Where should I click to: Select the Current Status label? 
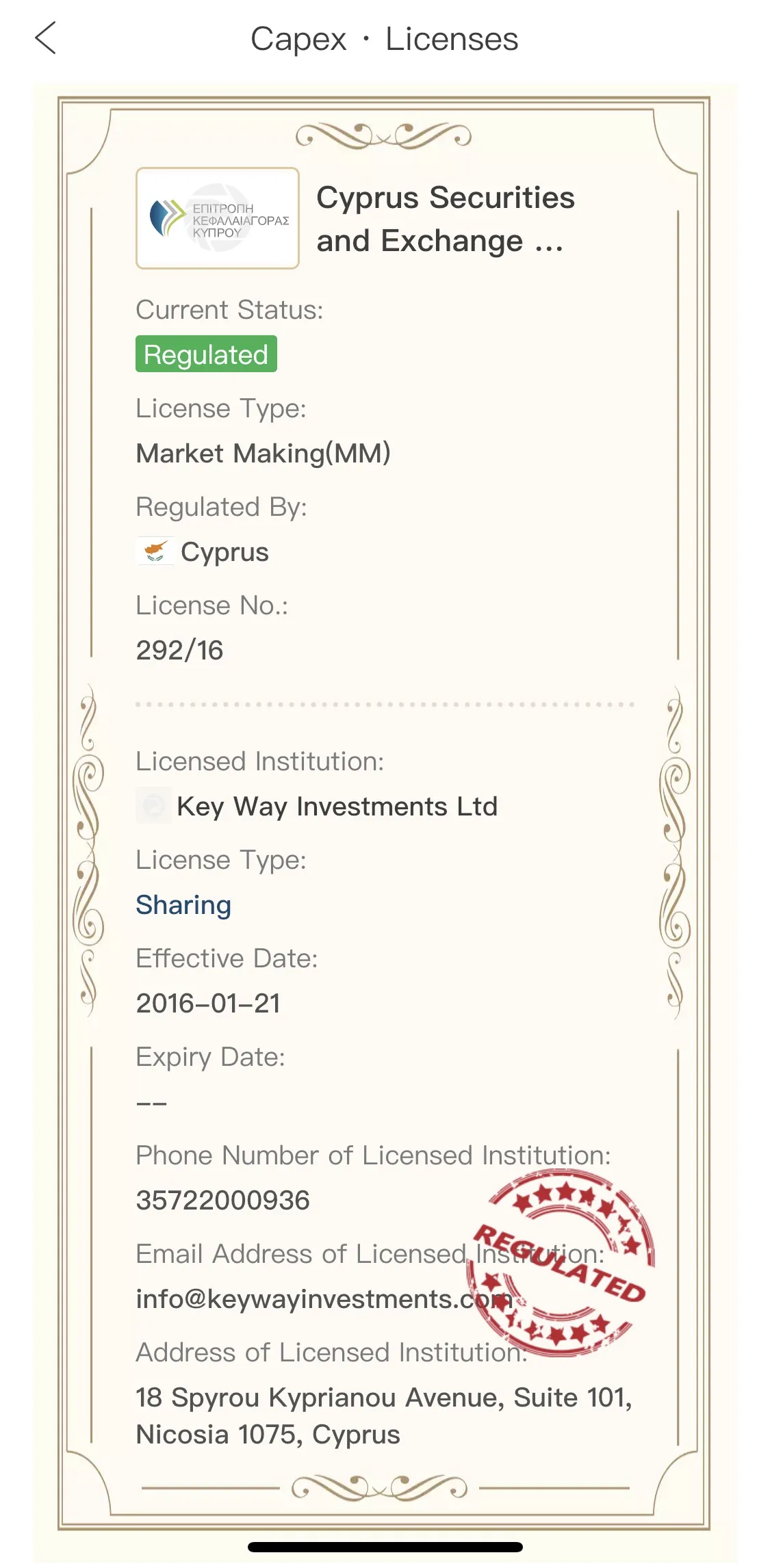click(229, 310)
